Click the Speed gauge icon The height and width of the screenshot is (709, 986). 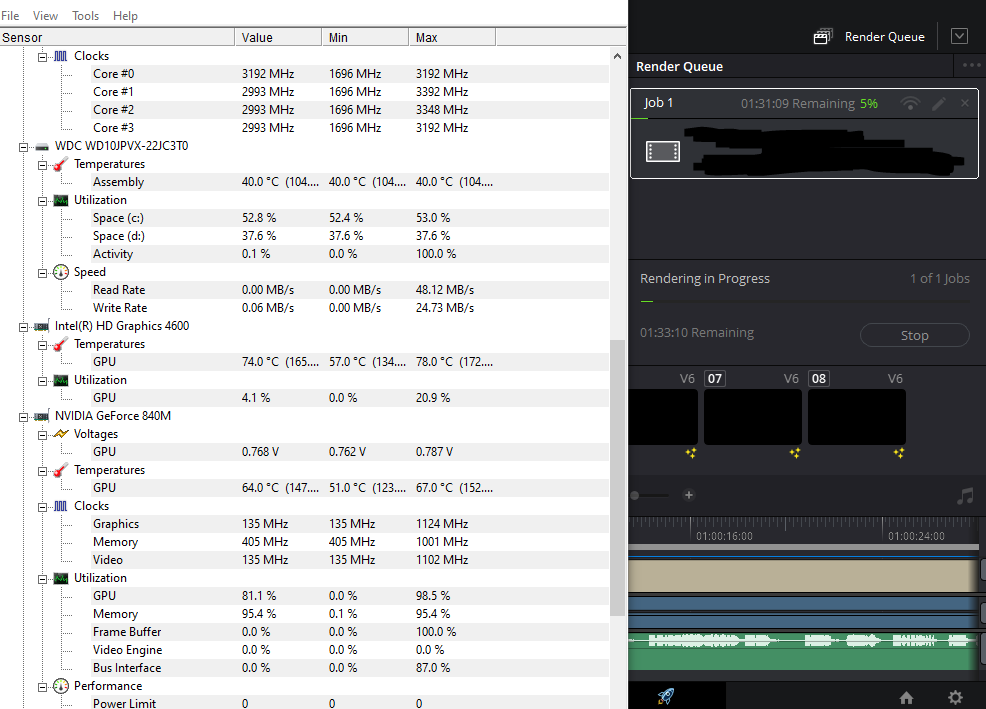coord(60,272)
